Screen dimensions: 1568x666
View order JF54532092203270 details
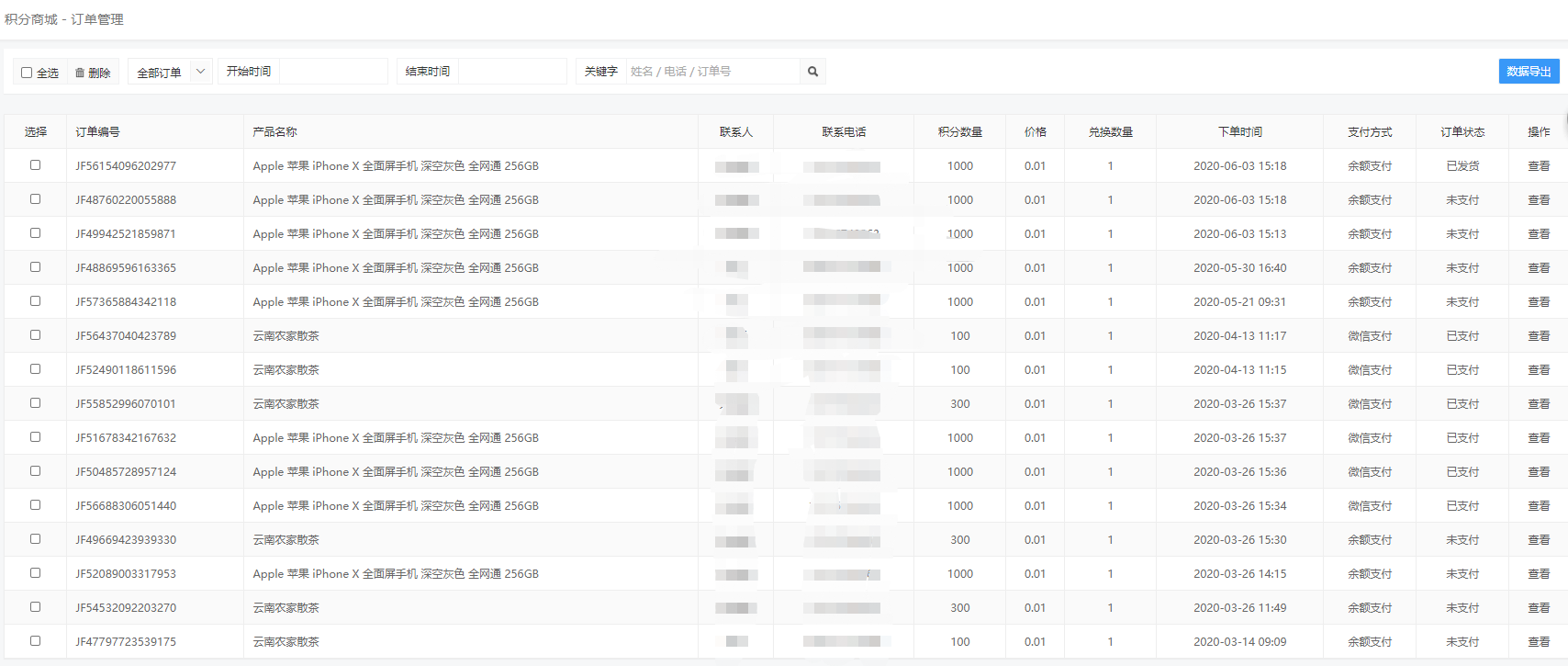[x=1539, y=608]
